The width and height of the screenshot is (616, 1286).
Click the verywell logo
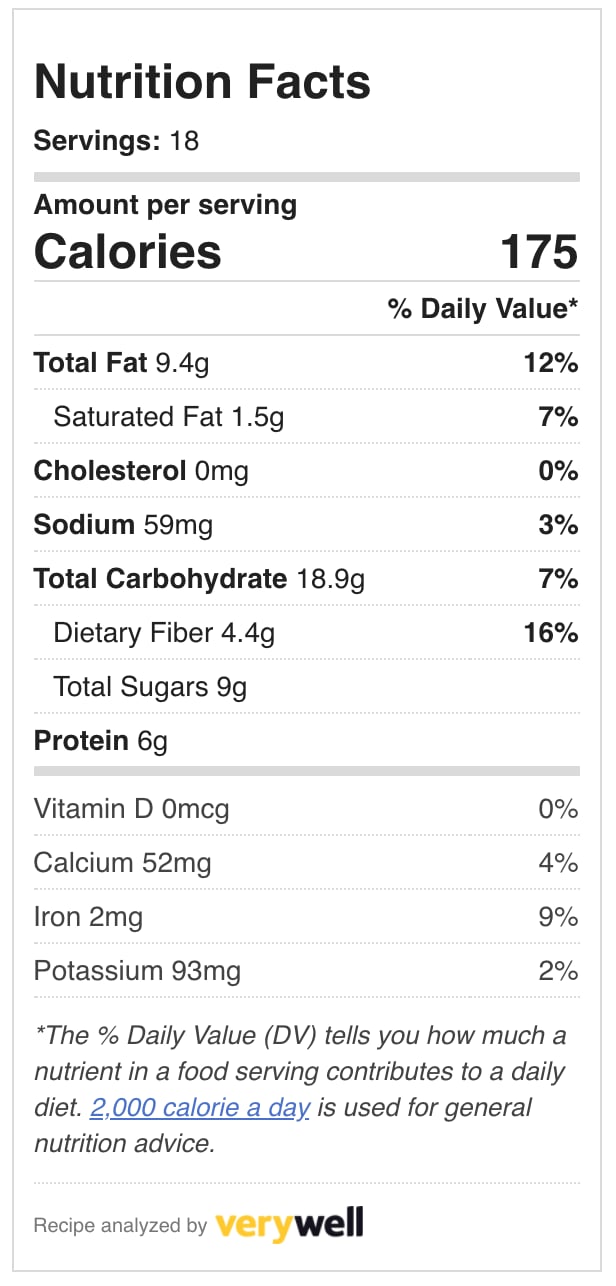tap(289, 1223)
